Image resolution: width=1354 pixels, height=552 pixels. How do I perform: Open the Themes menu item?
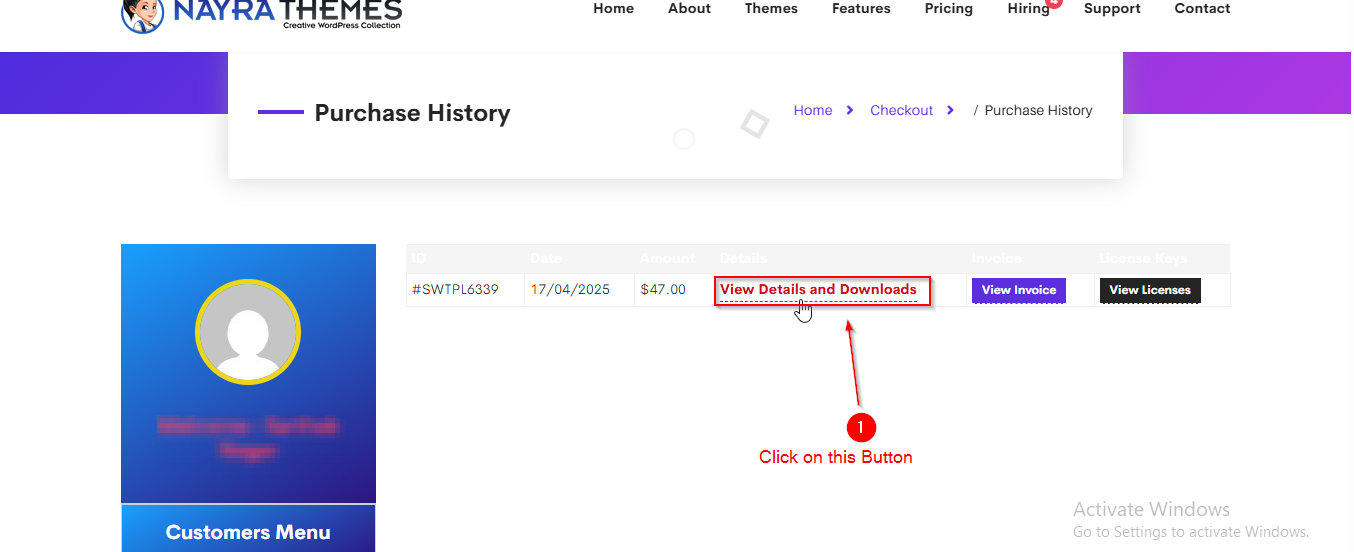pyautogui.click(x=771, y=9)
